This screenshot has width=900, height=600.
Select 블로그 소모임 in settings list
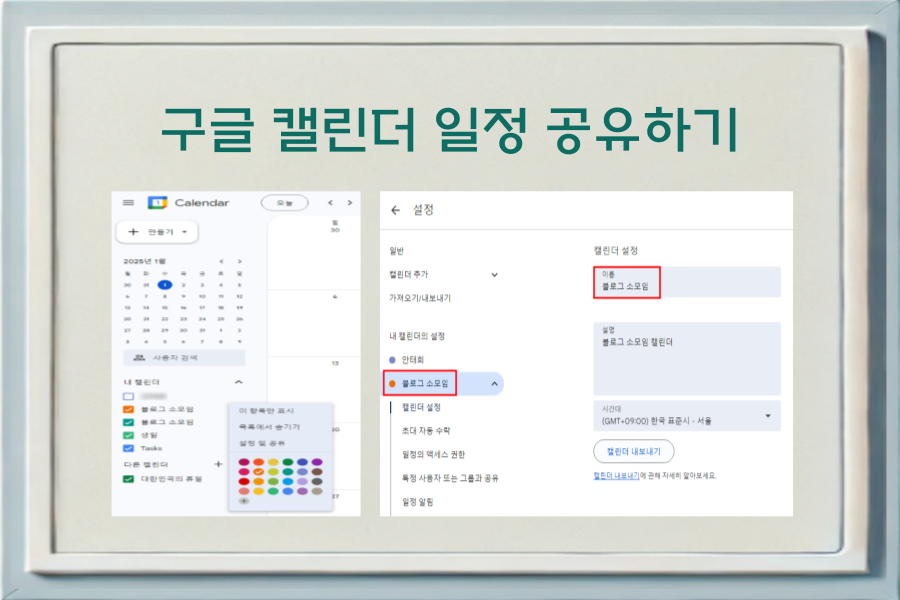[425, 384]
